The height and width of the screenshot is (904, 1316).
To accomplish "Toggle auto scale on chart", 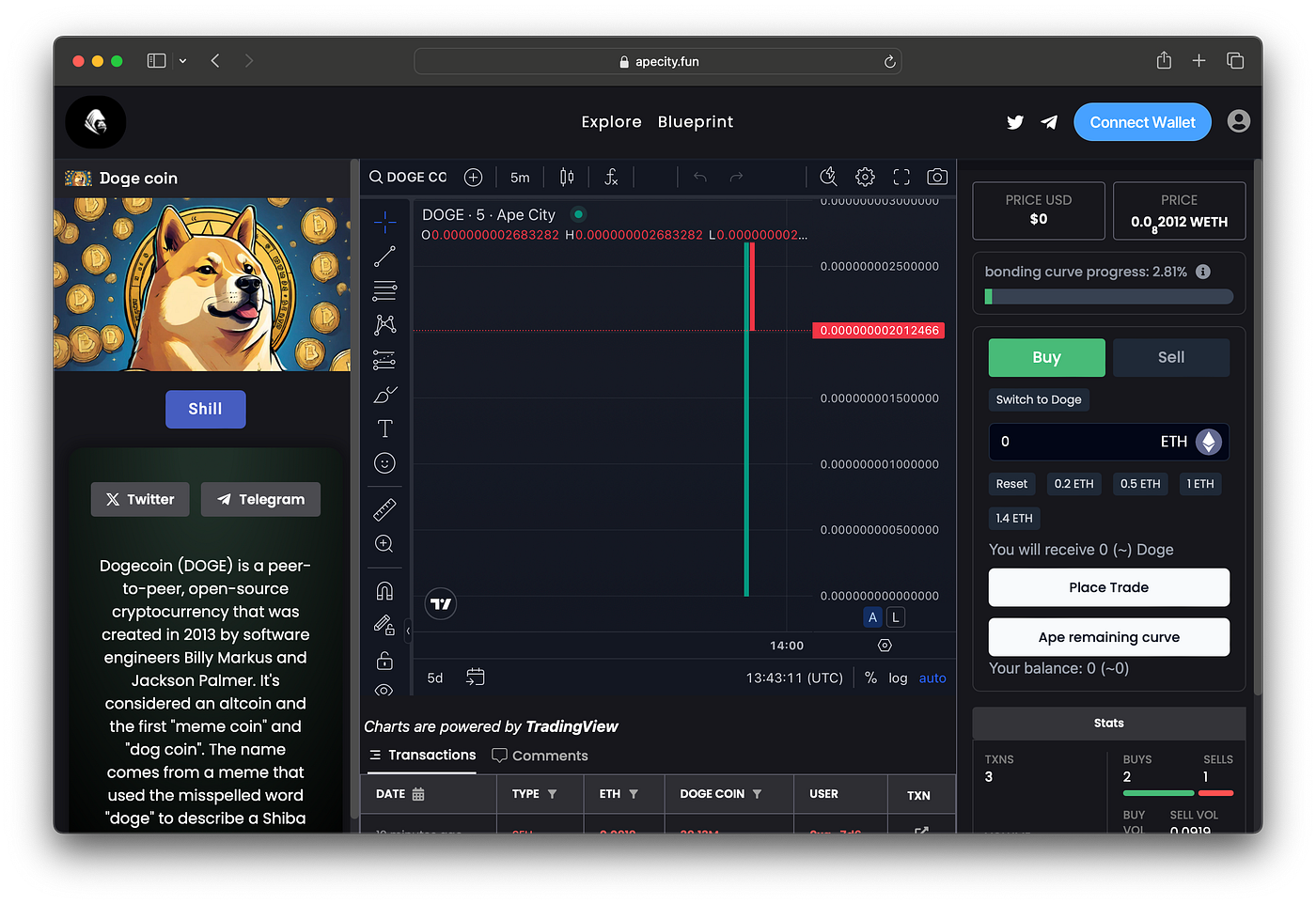I will coord(932,678).
